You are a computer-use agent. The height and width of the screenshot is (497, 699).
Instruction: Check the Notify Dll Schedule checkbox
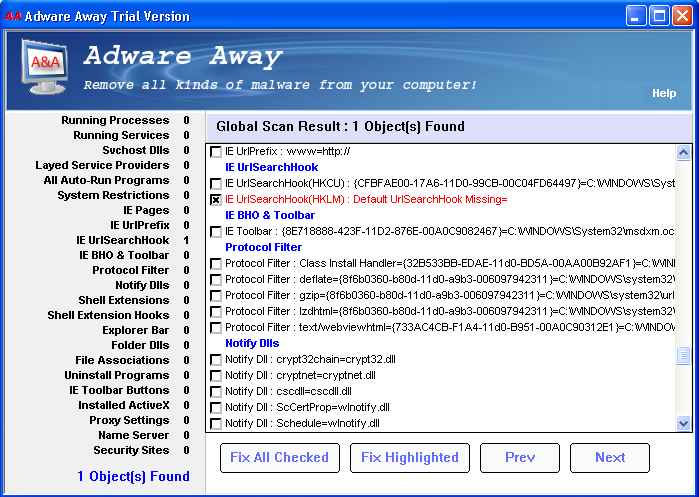coord(216,424)
